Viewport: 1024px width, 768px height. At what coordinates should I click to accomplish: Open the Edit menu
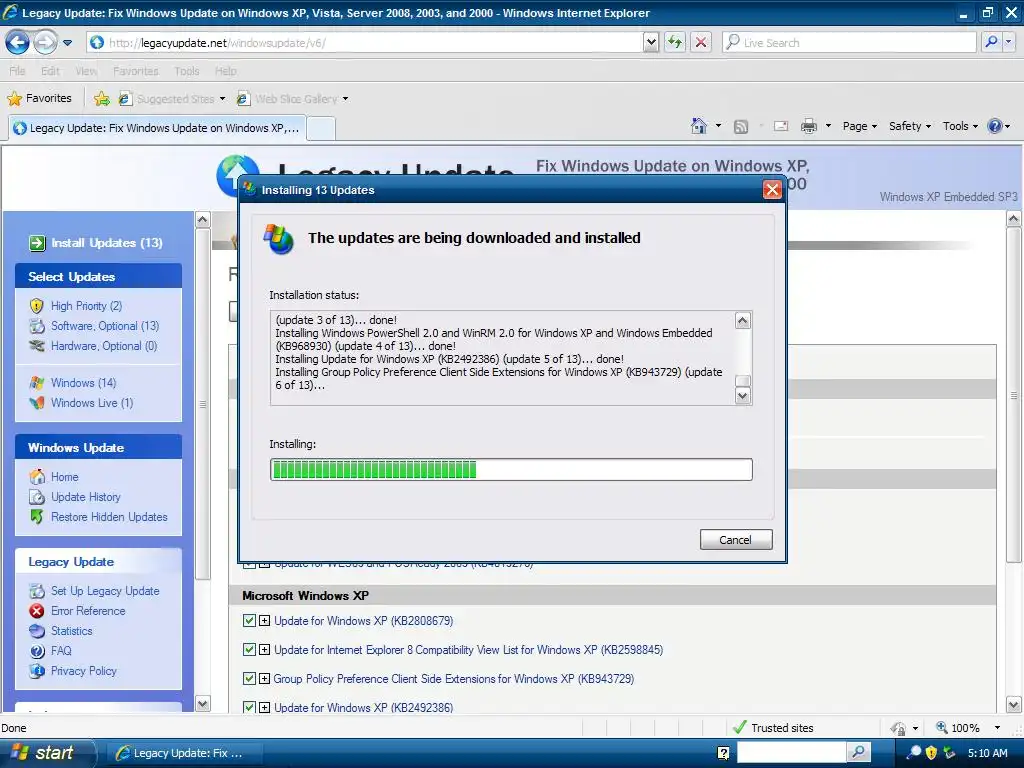50,71
